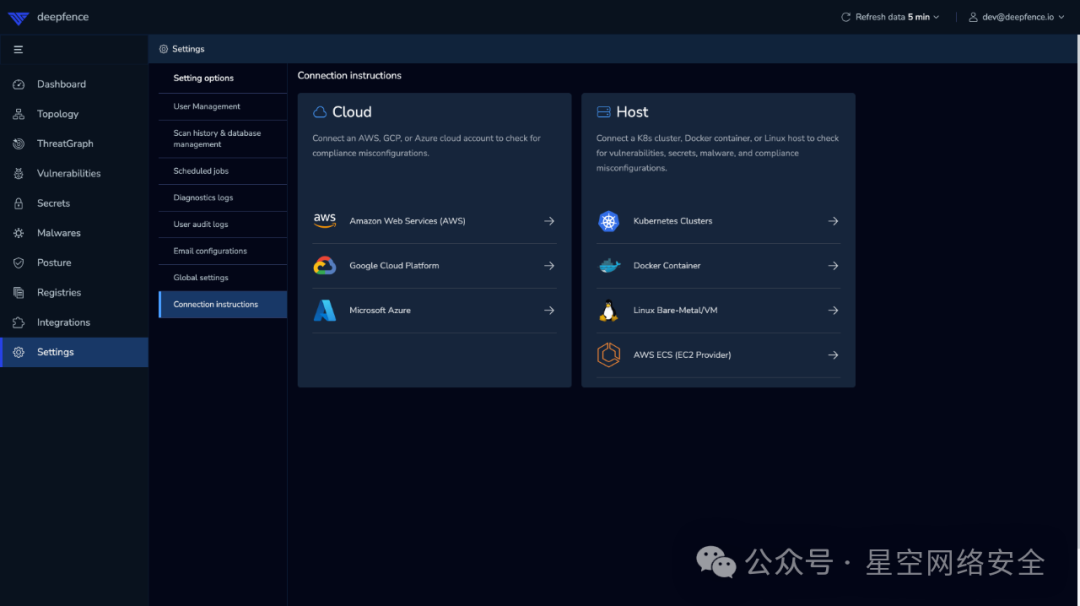Click the Posture shield icon
The image size is (1080, 606).
click(x=19, y=262)
